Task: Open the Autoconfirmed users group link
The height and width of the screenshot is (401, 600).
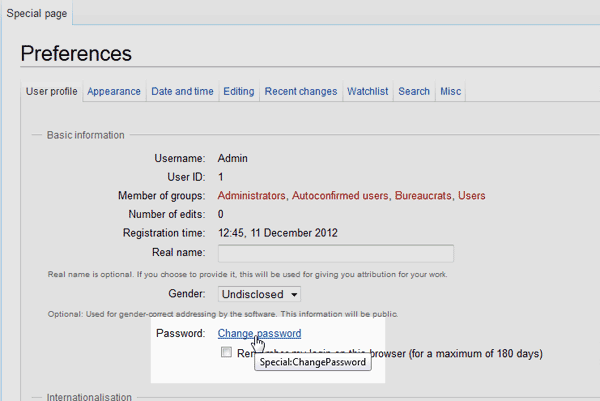Action: point(340,196)
